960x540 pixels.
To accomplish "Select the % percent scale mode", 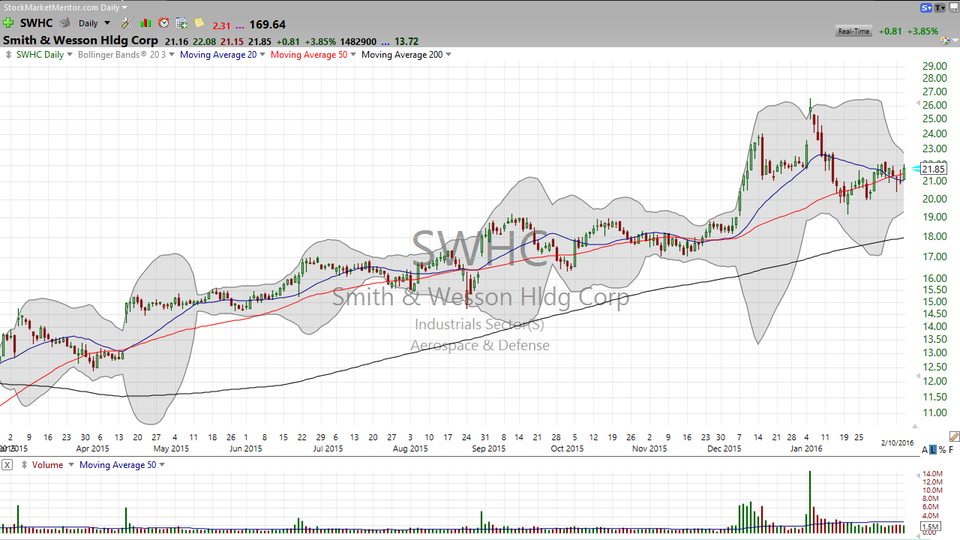I will click(x=942, y=450).
